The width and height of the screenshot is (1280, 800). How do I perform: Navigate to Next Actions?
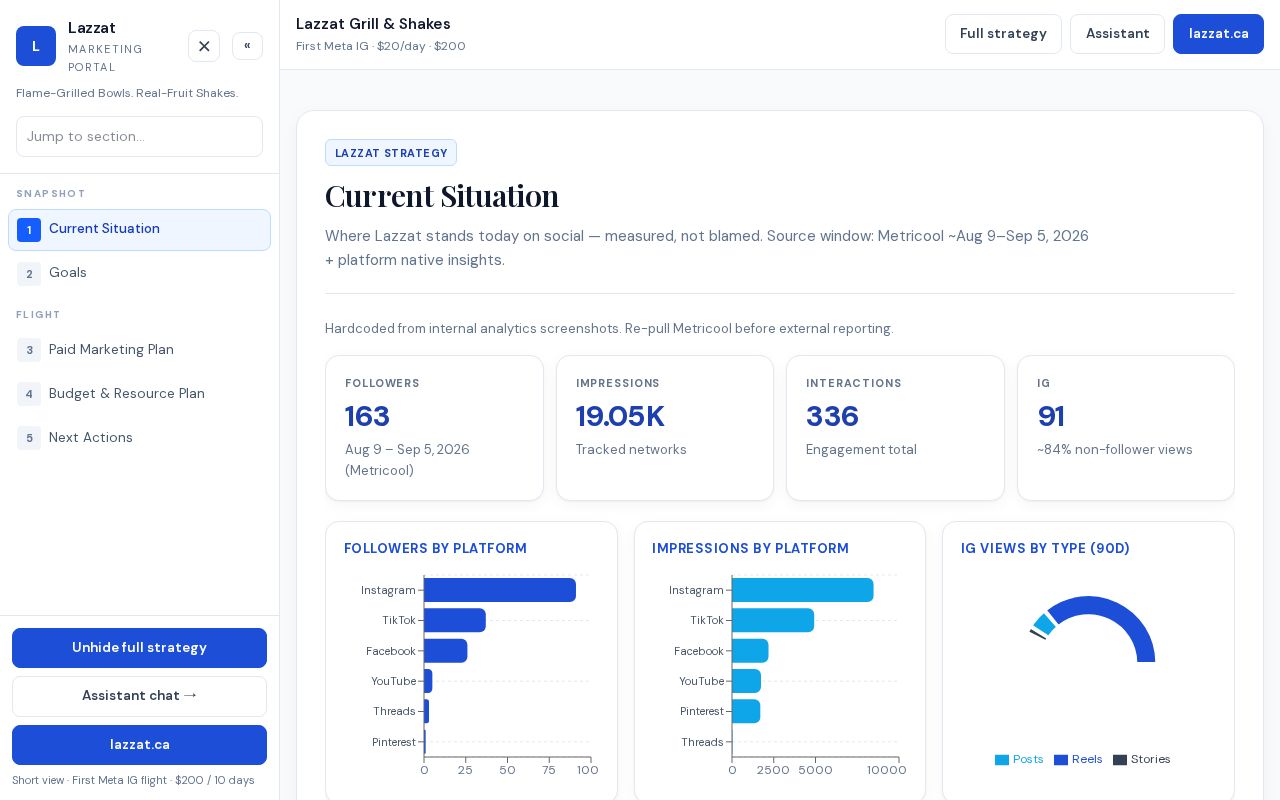(139, 438)
